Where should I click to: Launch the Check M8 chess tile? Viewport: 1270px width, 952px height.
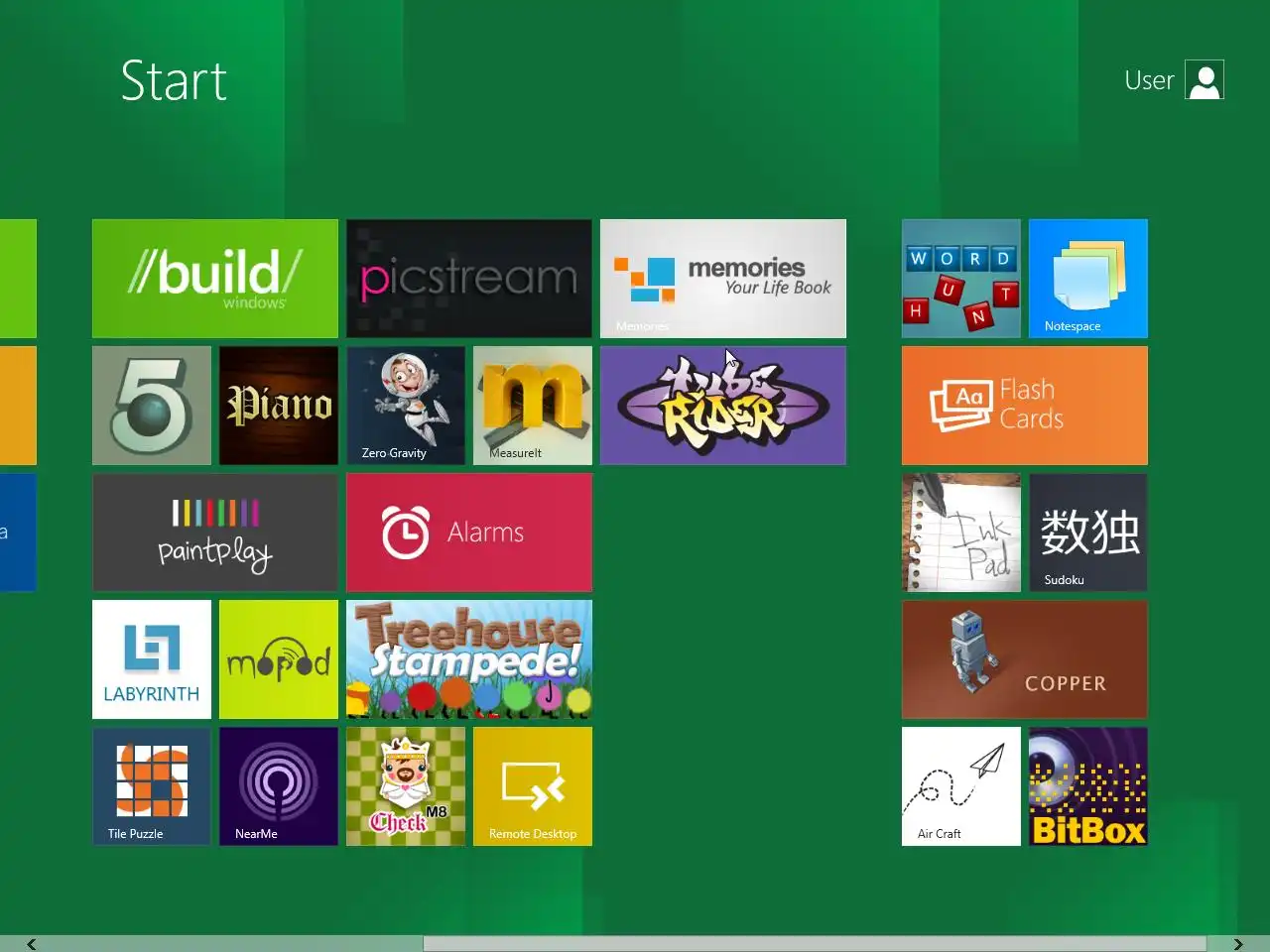[x=406, y=786]
